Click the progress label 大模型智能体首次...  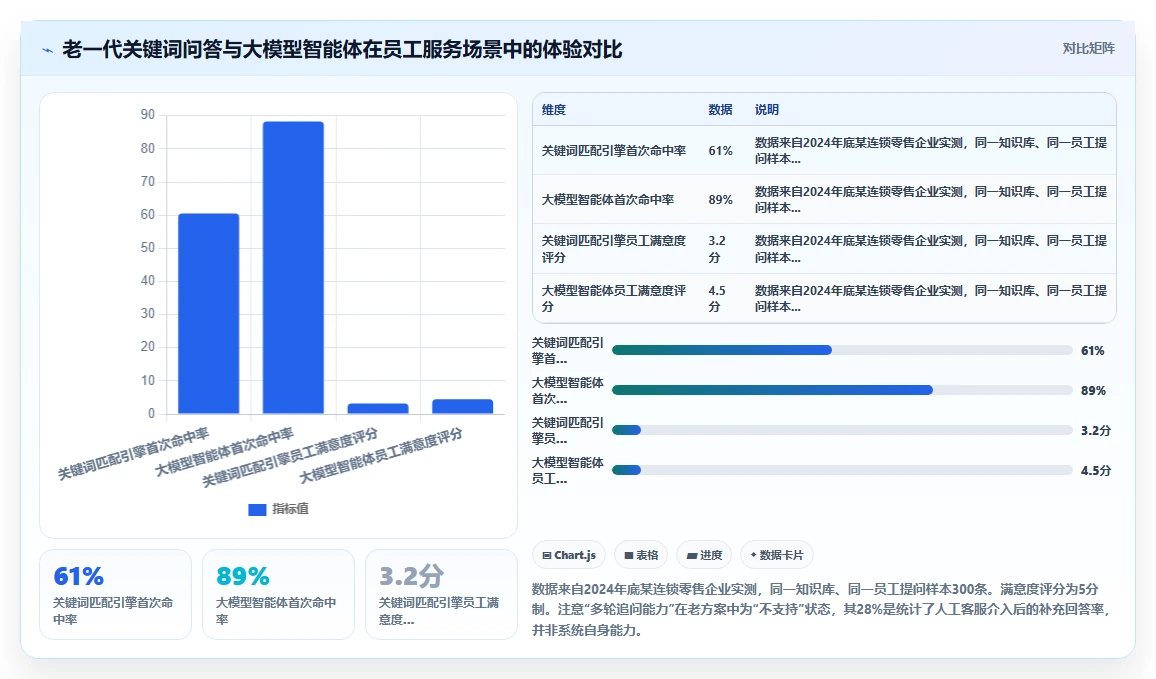(568, 390)
